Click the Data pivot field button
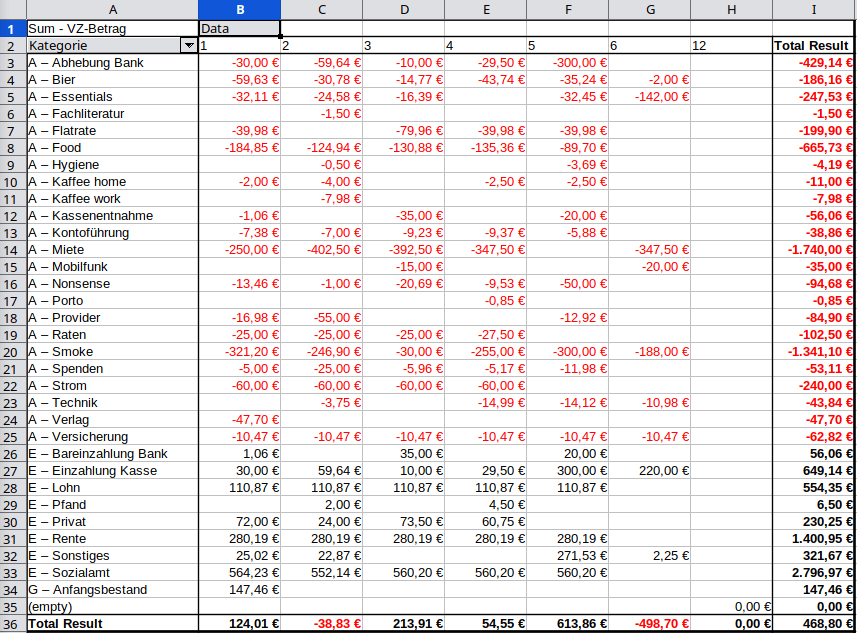The image size is (857, 633). point(239,29)
